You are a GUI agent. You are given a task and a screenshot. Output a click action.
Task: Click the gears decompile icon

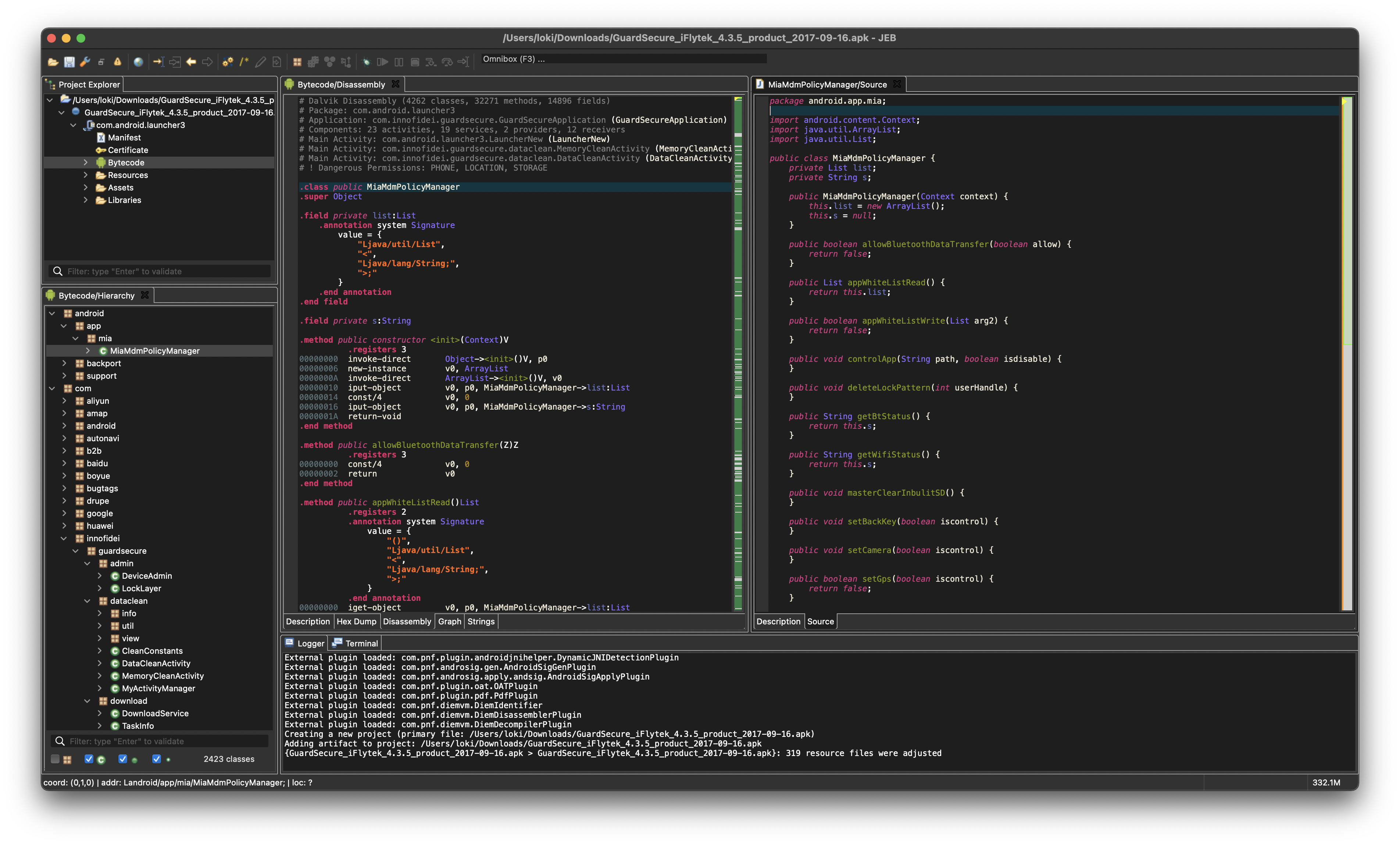tap(228, 62)
